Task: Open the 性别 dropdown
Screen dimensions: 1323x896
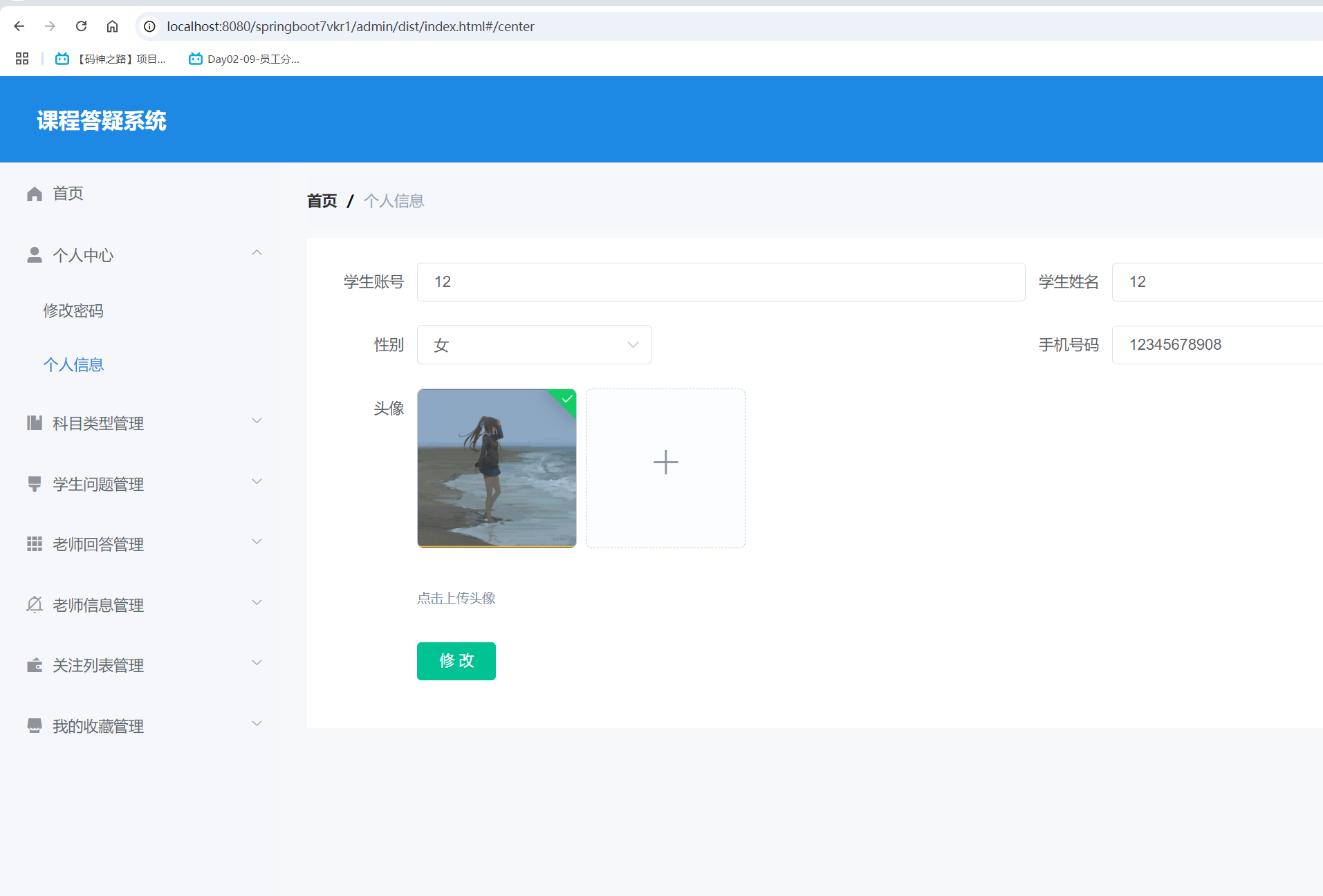Action: (534, 344)
